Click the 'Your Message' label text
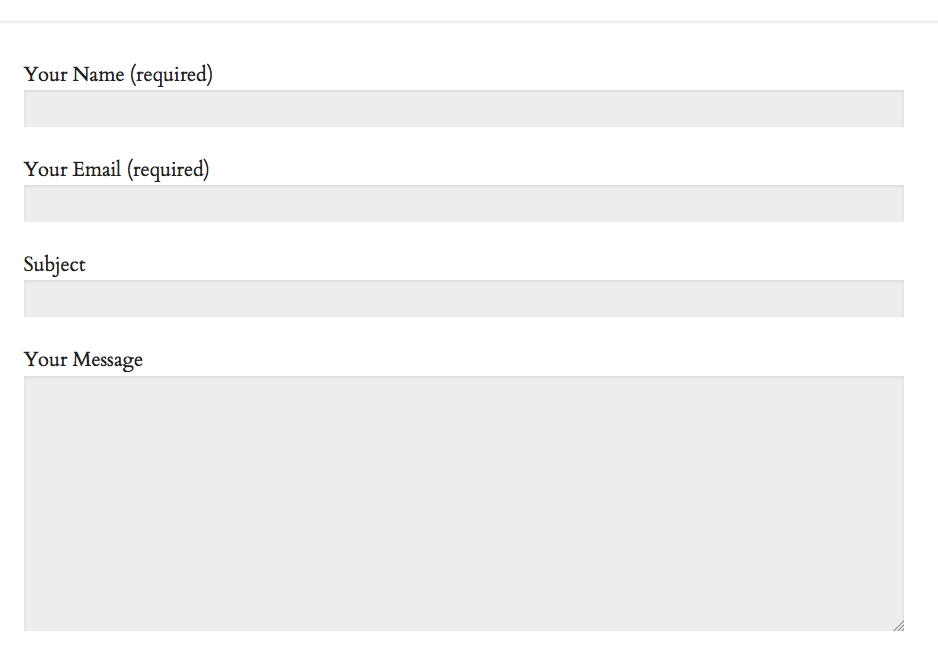938x656 pixels. (83, 360)
